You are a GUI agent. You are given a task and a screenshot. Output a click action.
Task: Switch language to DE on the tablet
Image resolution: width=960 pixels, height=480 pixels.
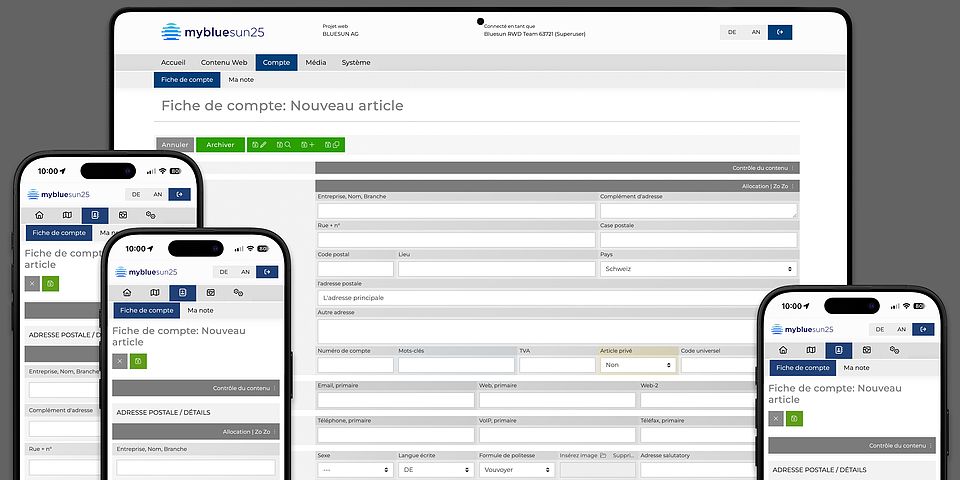[732, 32]
